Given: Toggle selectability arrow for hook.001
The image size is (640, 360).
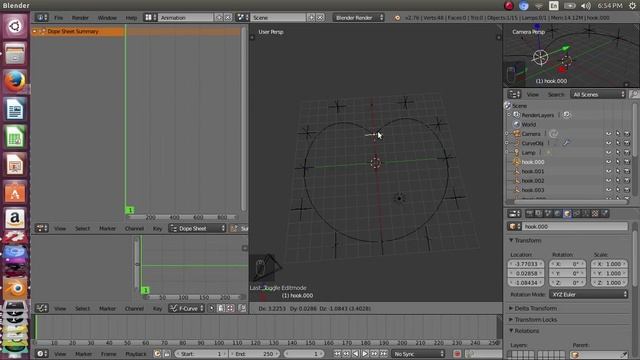Looking at the screenshot, I should [618, 171].
